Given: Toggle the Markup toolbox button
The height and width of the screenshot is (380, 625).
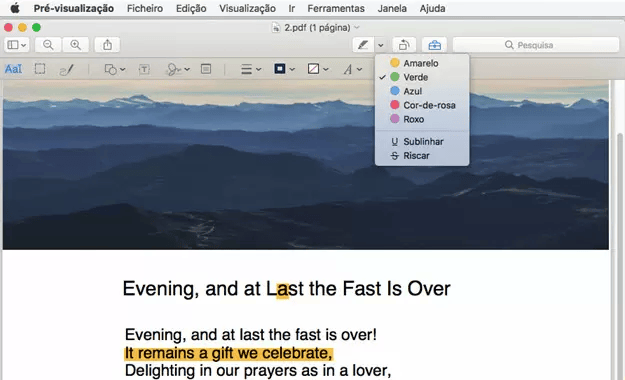Looking at the screenshot, I should point(434,45).
